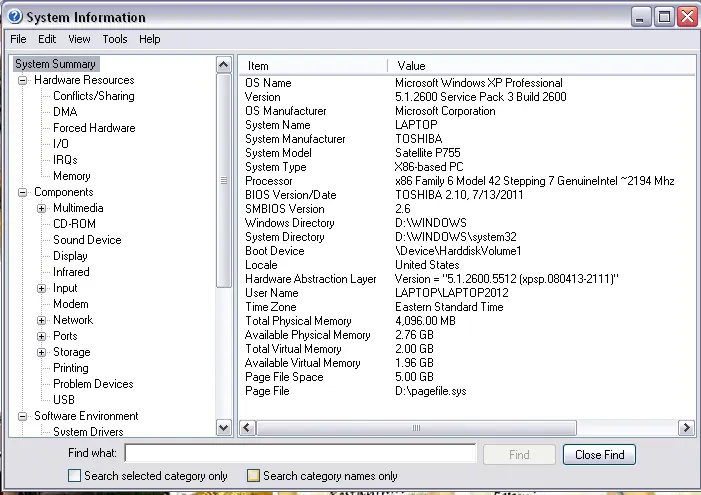Click the Eastern Standard Time value
The height and width of the screenshot is (495, 701).
pos(449,307)
